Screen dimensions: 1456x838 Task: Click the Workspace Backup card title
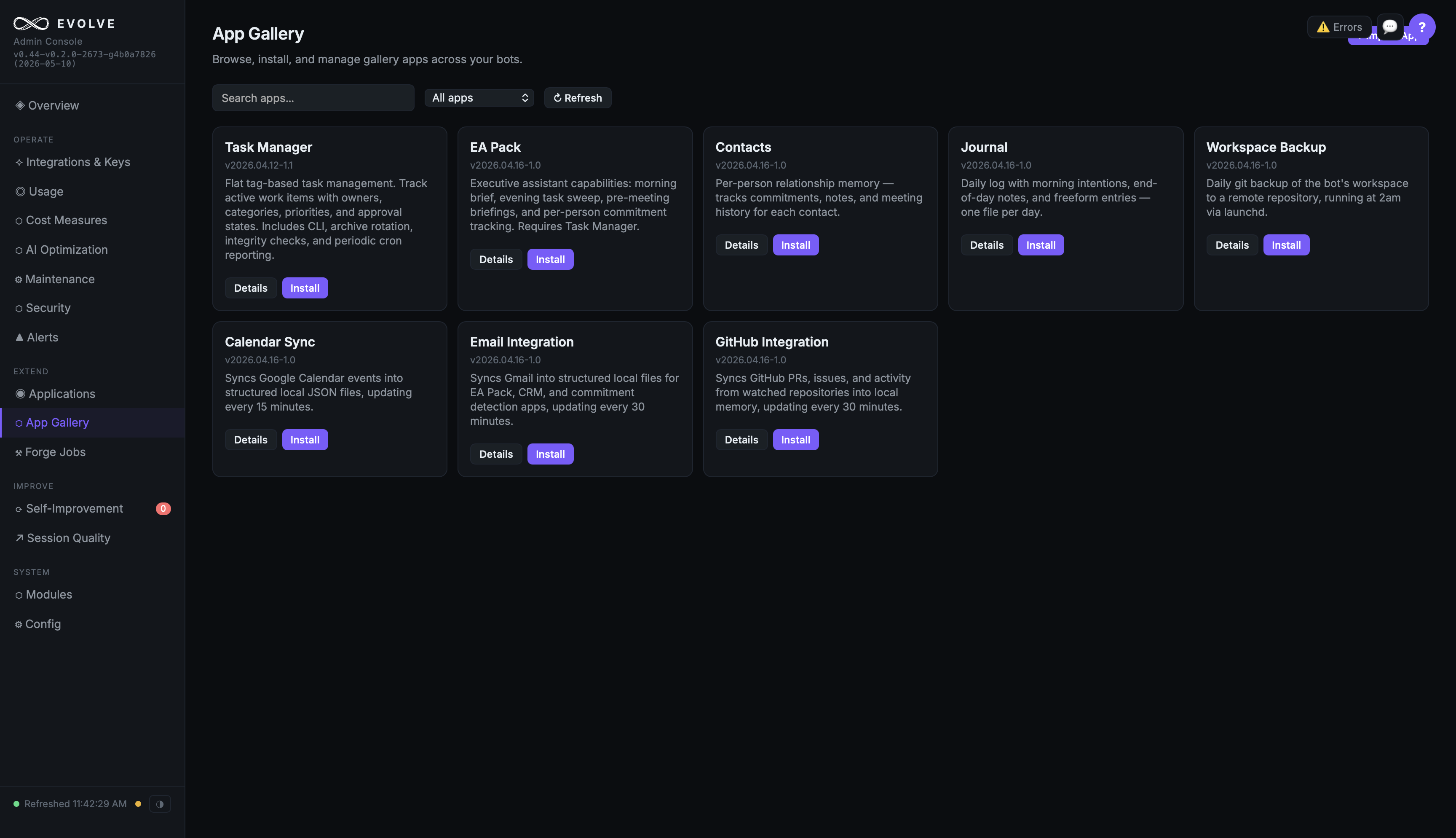point(1266,147)
